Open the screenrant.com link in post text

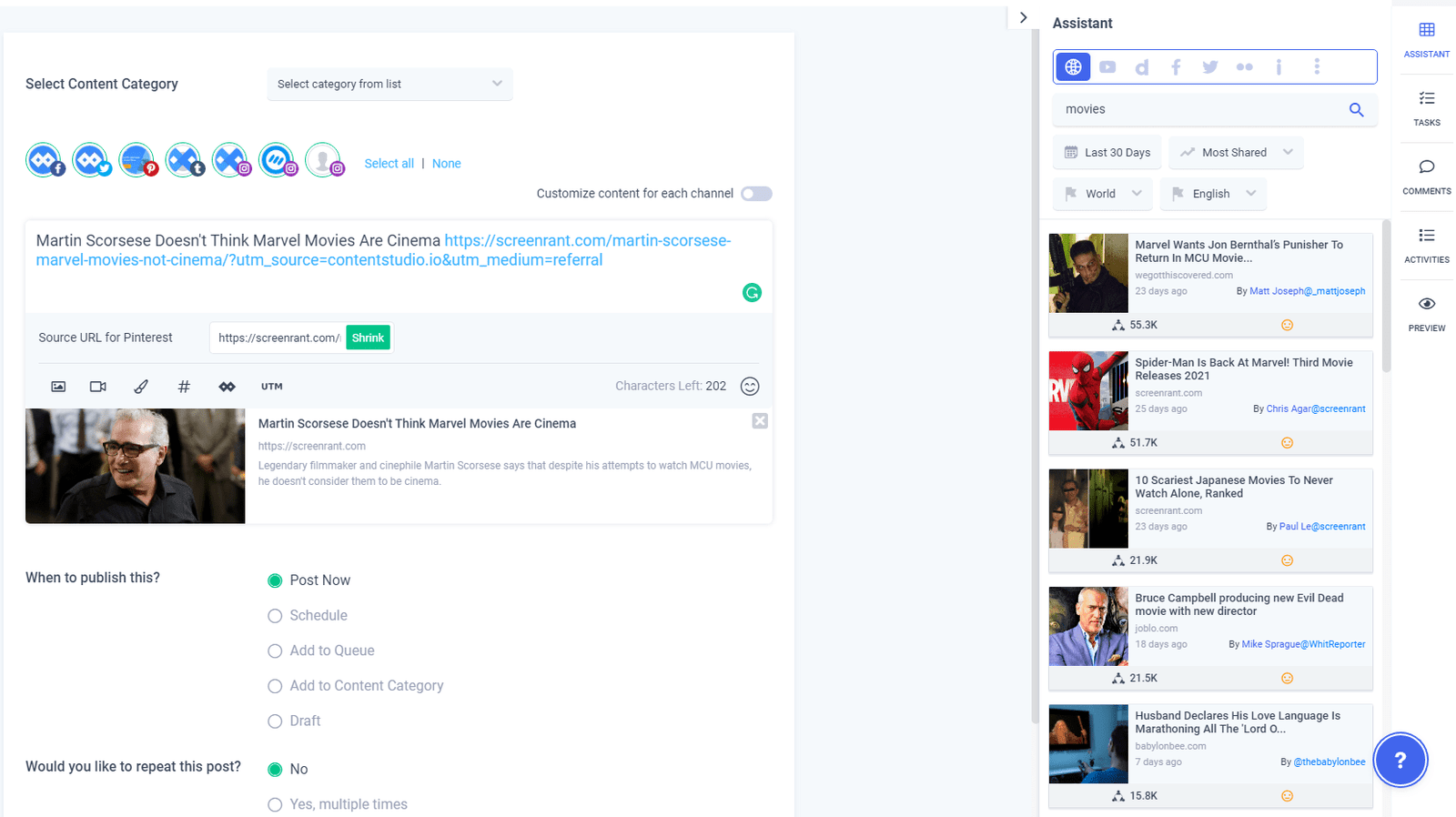(x=383, y=250)
